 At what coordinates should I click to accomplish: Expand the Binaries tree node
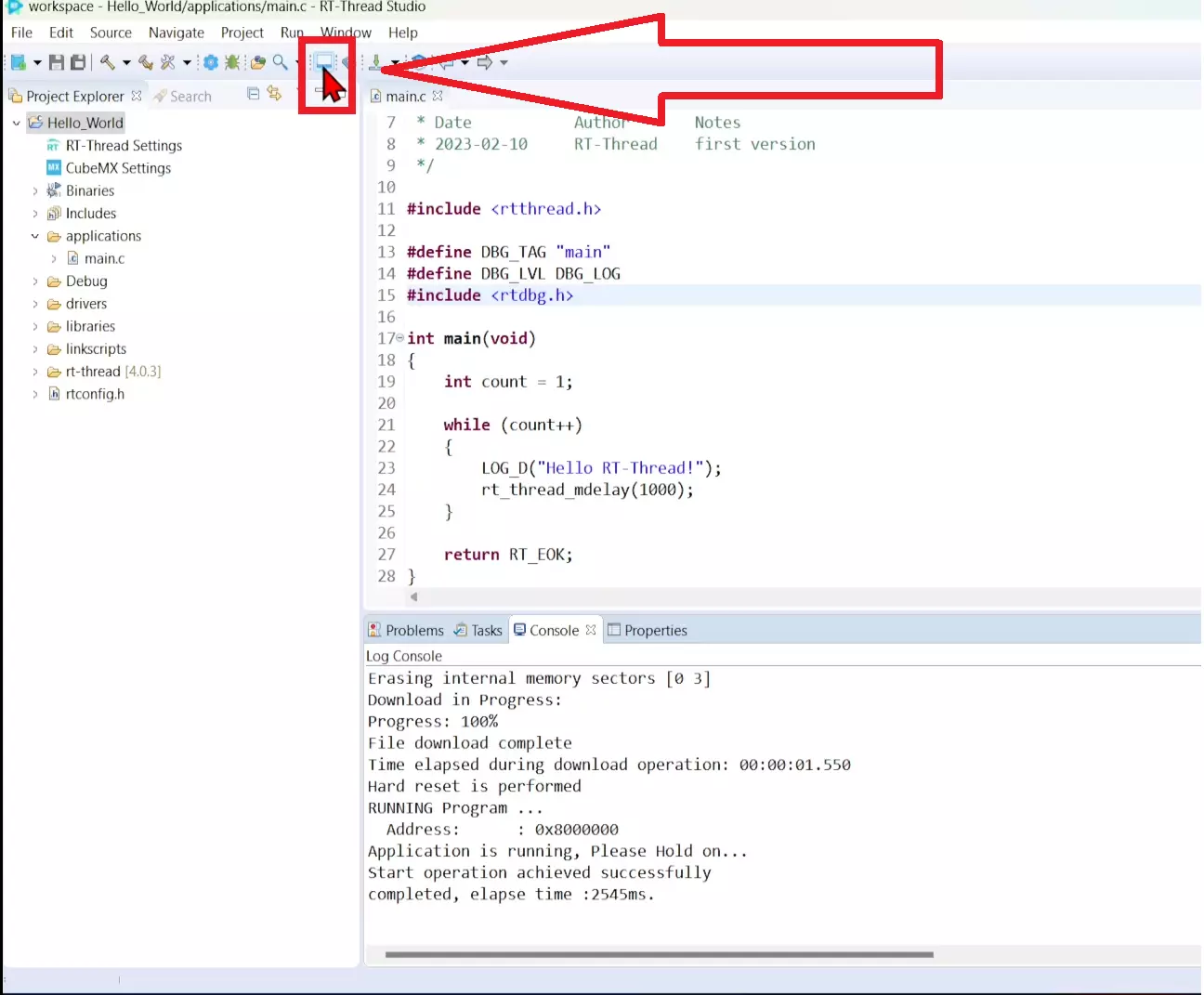(35, 190)
